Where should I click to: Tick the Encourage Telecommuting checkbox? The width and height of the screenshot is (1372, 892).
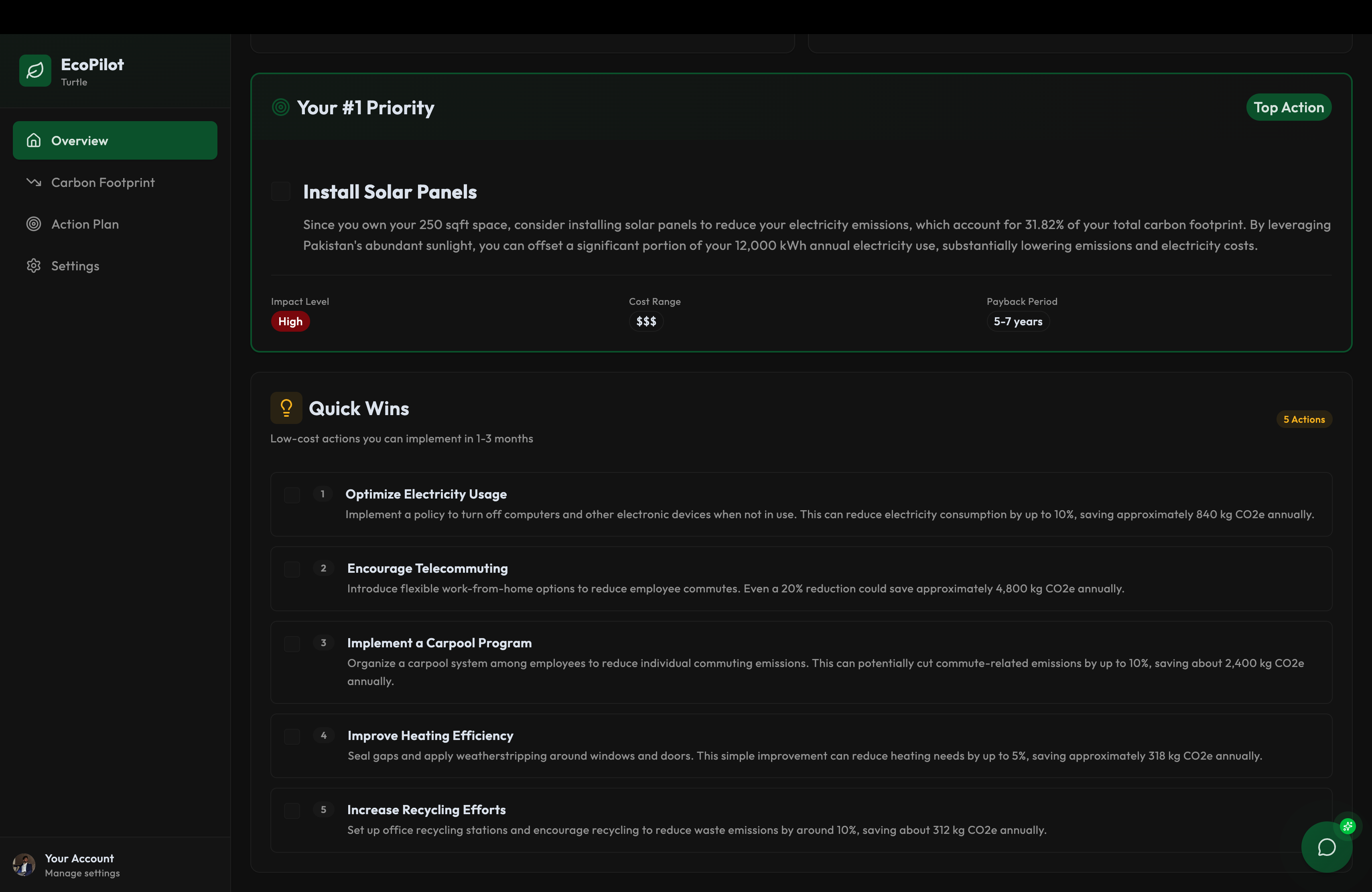click(x=292, y=569)
